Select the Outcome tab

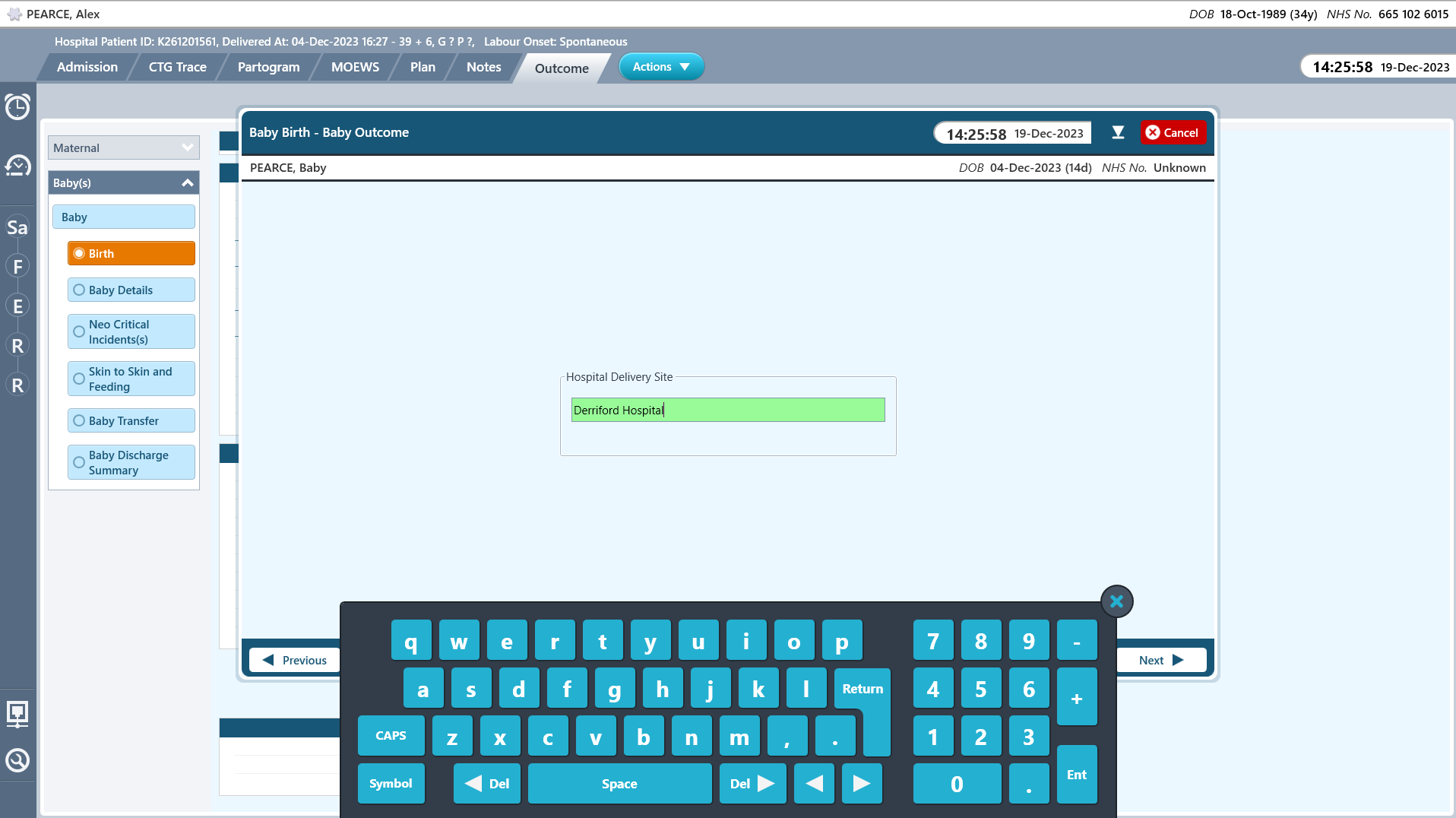pos(562,68)
